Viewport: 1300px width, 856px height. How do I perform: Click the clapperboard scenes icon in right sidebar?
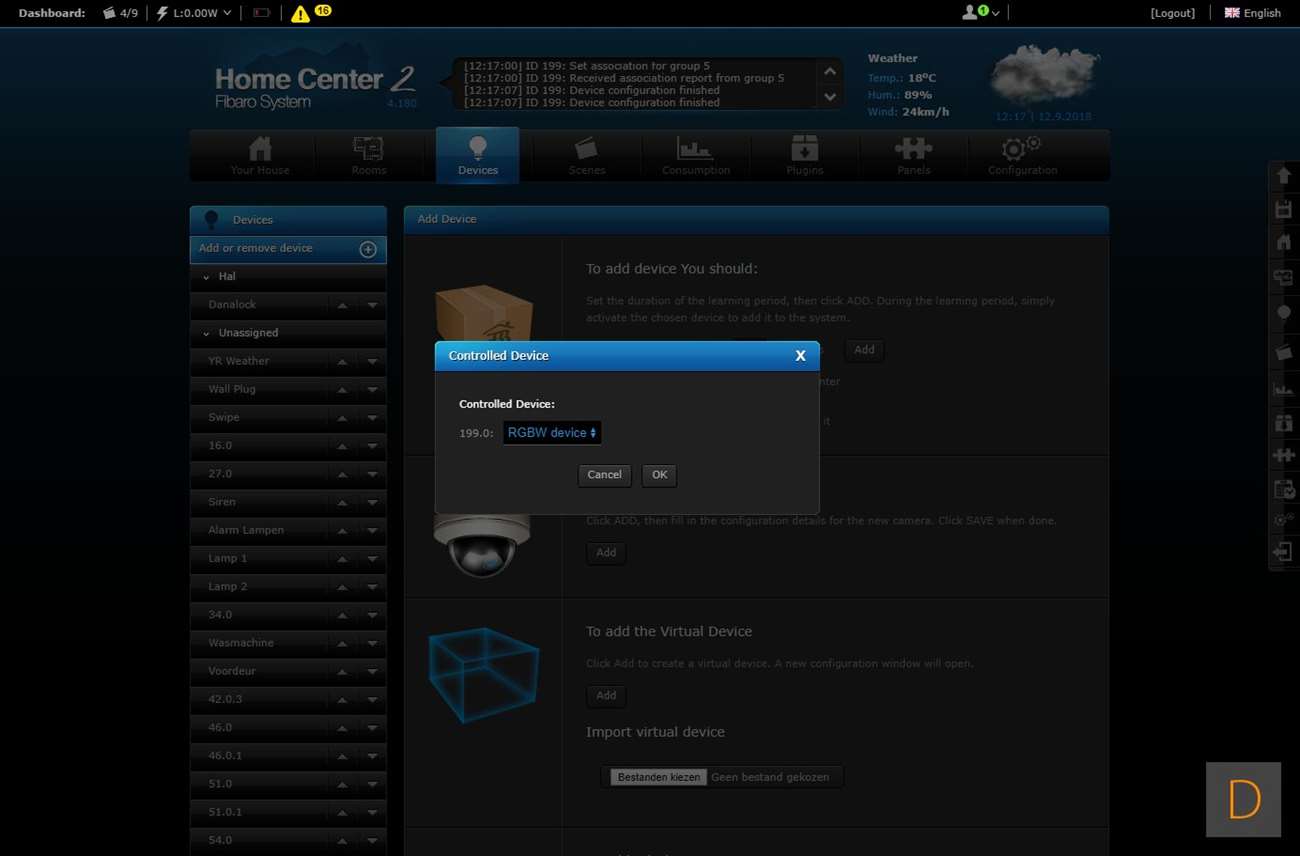point(1284,352)
